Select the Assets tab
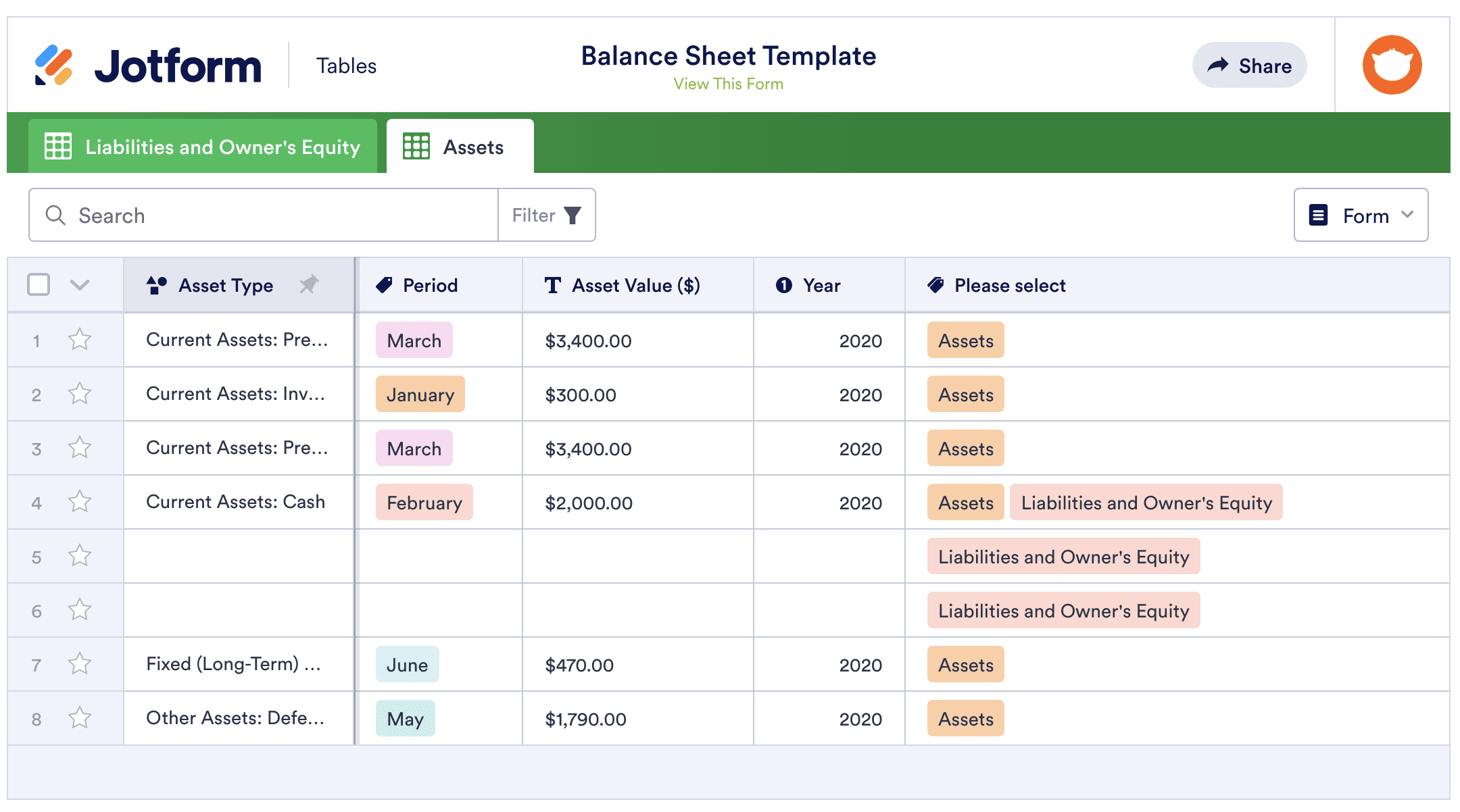 [460, 146]
